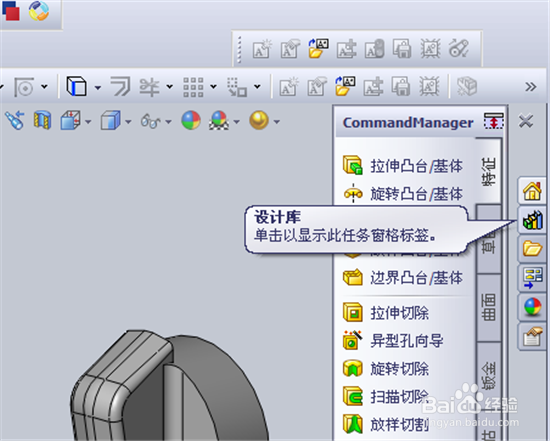Click Insert Block folder icon in docked toolbar
This screenshot has height=441, width=550.
tap(345, 86)
